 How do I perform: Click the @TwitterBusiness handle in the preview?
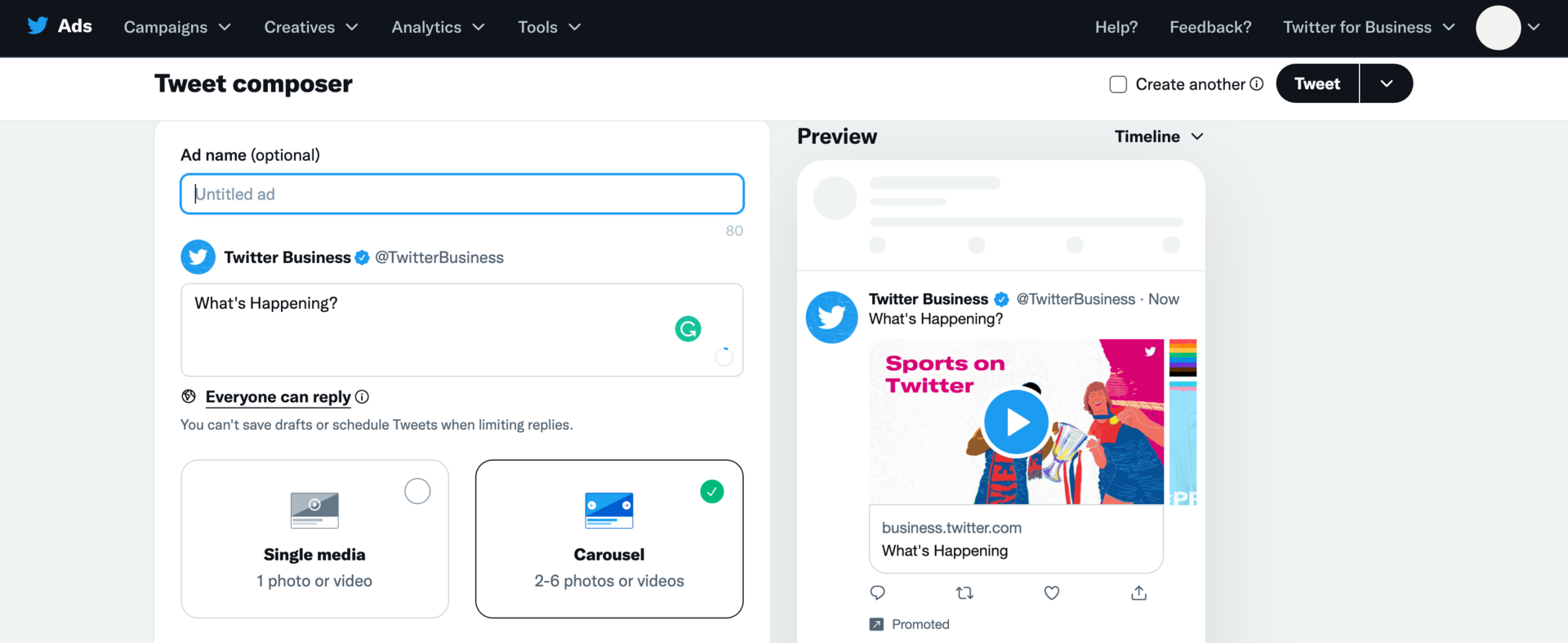(x=1076, y=299)
